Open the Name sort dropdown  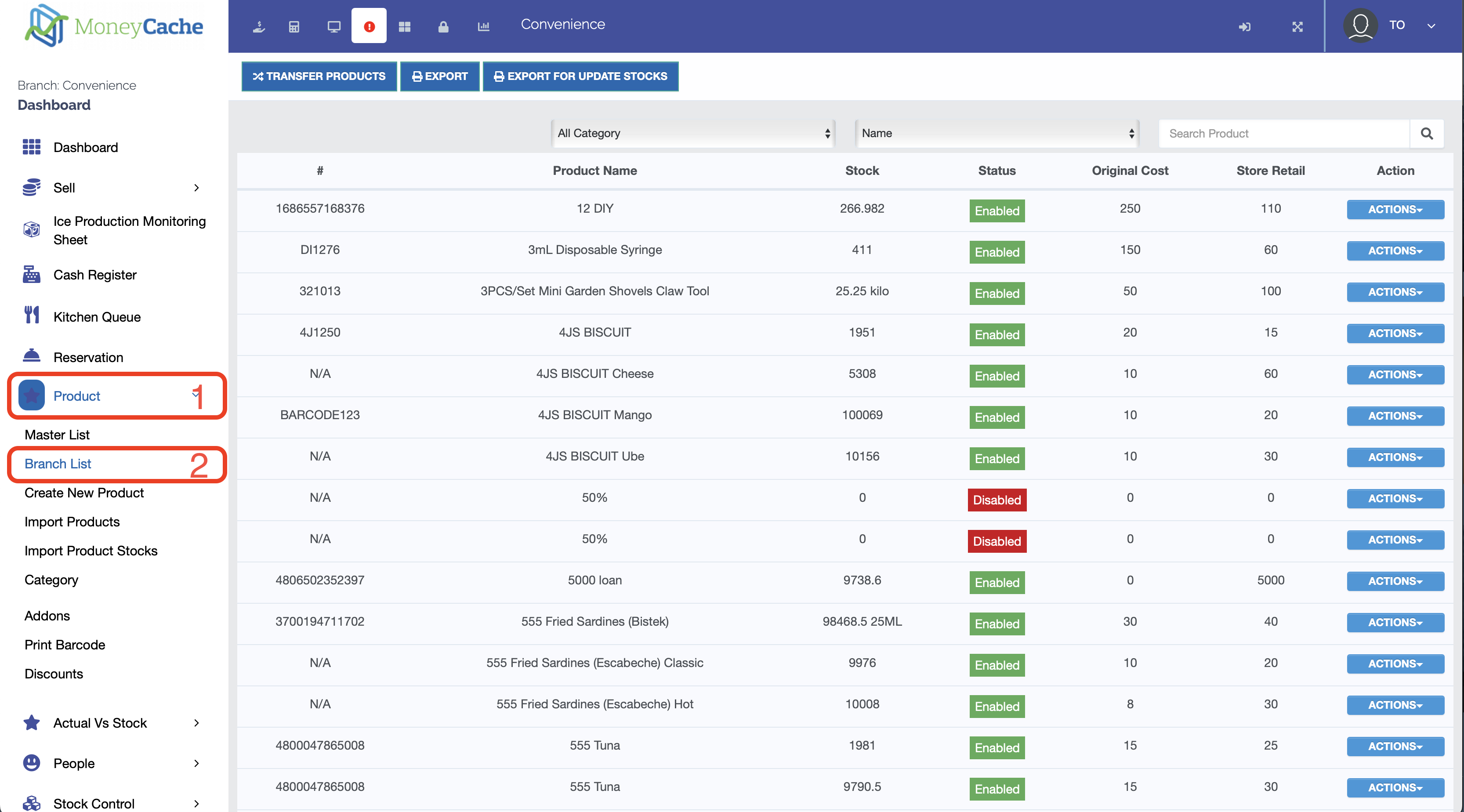click(997, 134)
